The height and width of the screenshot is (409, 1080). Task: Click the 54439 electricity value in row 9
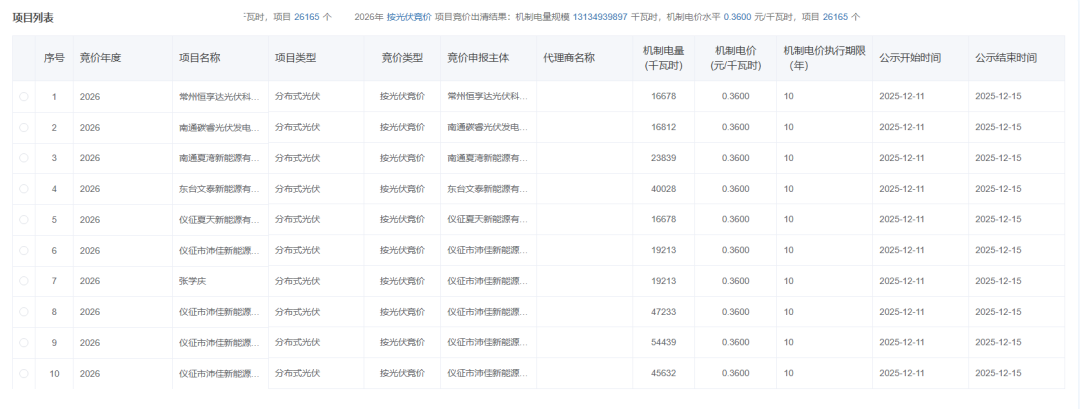[664, 343]
